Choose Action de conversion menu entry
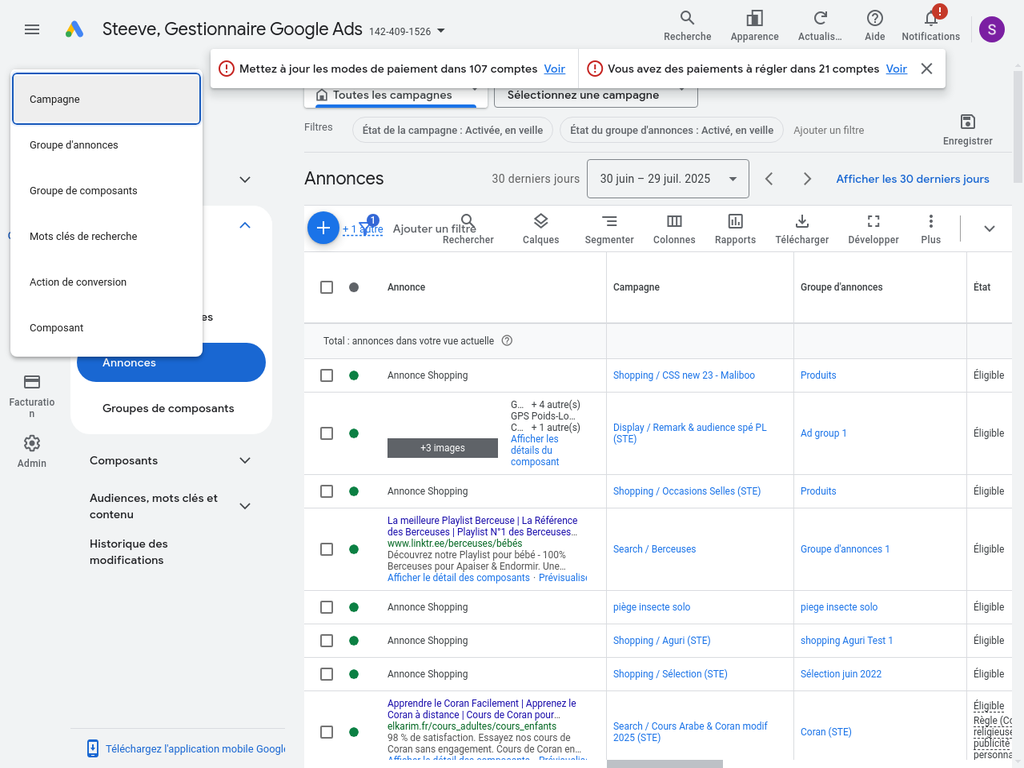 (x=106, y=282)
